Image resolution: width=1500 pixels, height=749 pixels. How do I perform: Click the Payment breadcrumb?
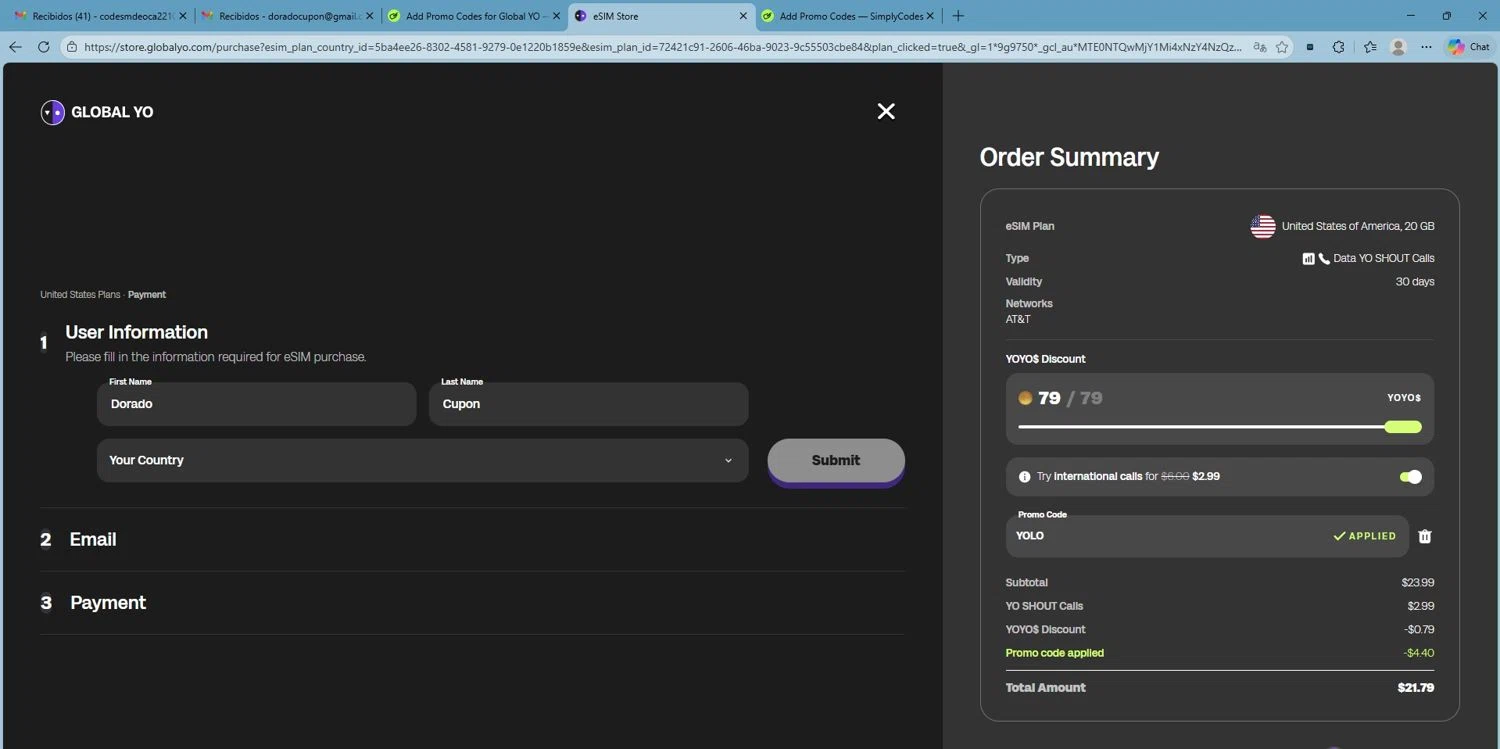[x=147, y=295]
